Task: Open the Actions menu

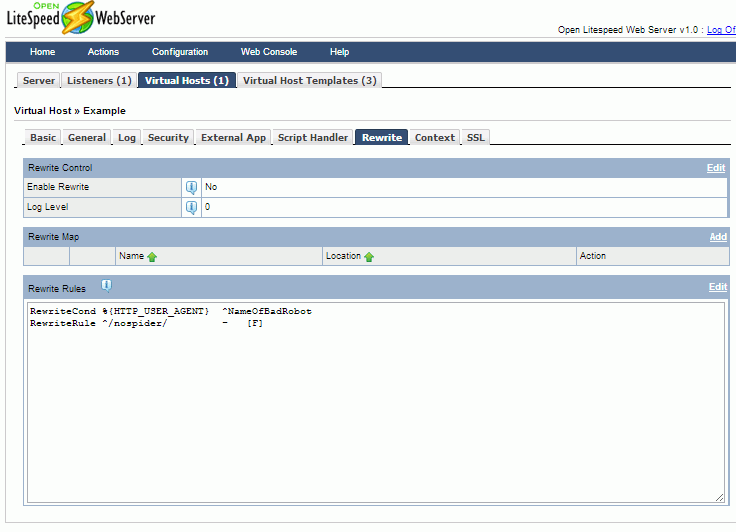Action: click(103, 52)
